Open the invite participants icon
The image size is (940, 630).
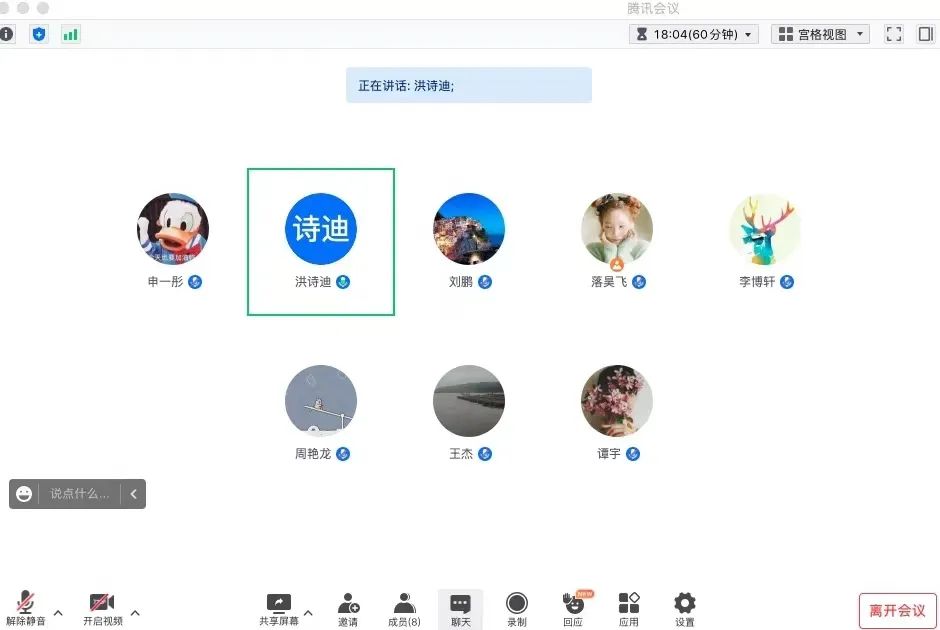[348, 609]
